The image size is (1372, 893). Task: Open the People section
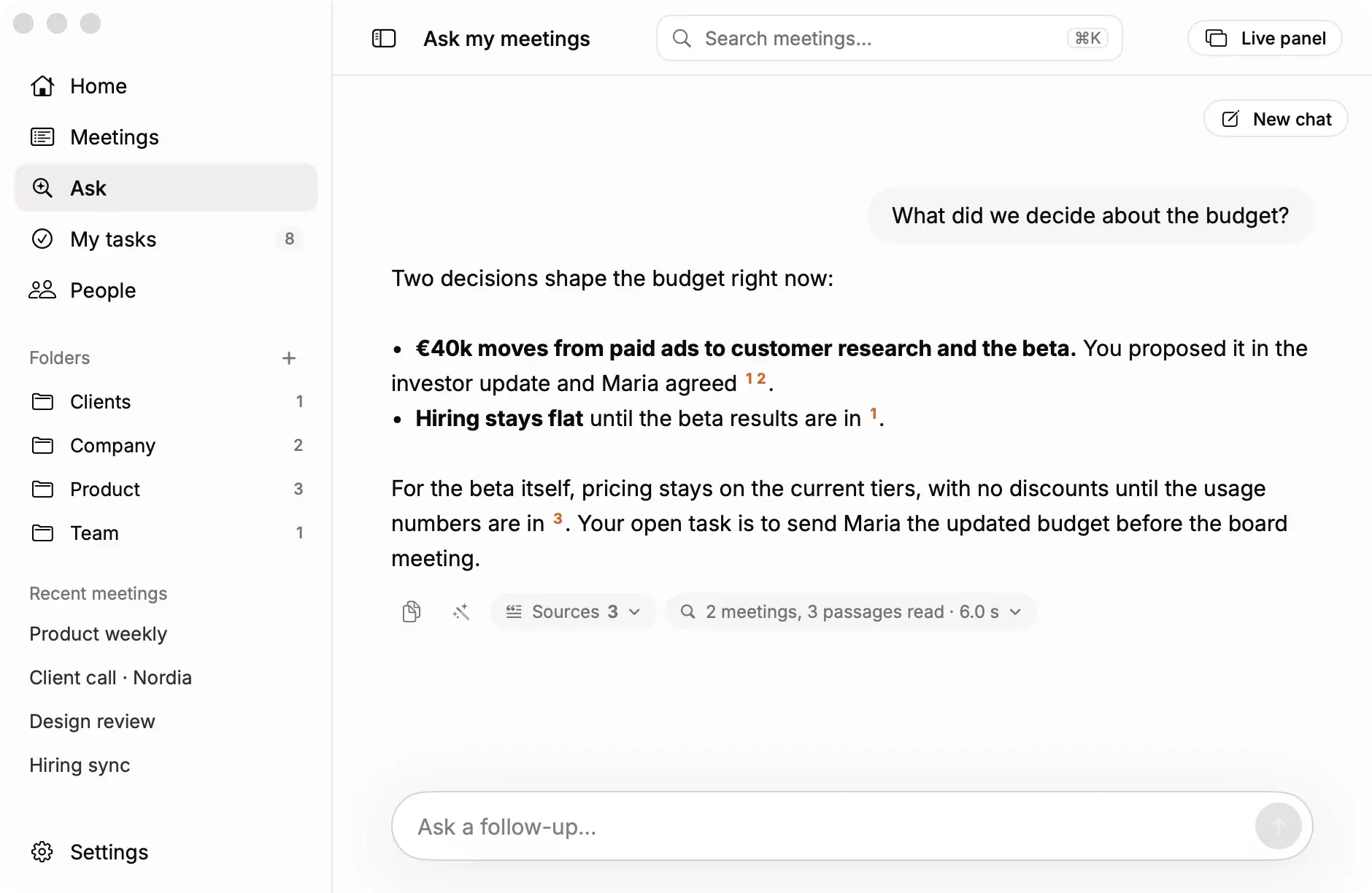click(166, 290)
